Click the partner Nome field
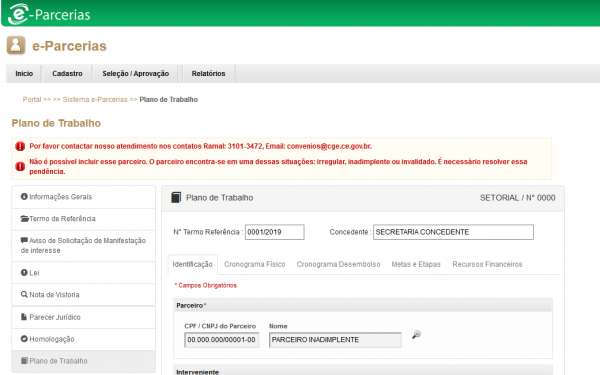 335,340
